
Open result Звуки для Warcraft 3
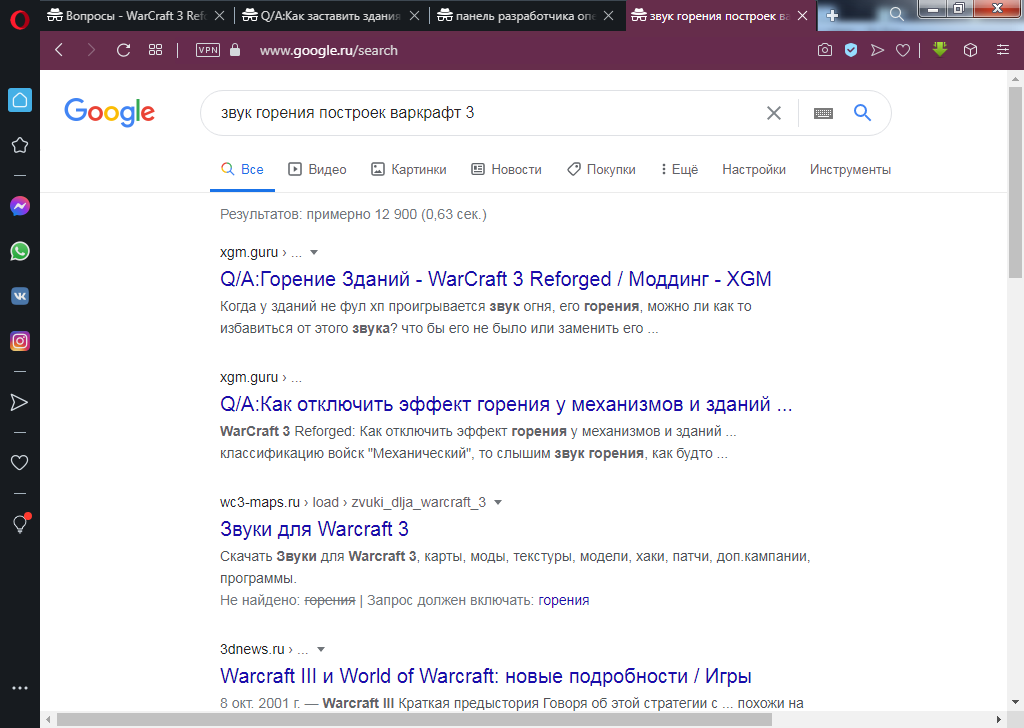(314, 529)
